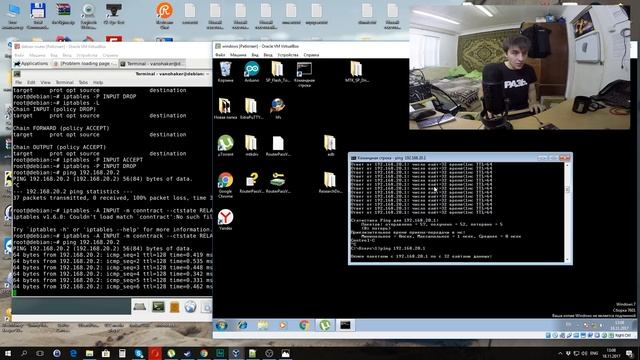Launch web browser globe in the Debian bottom panel
This screenshot has height=360, width=640.
pyautogui.click(x=190, y=307)
